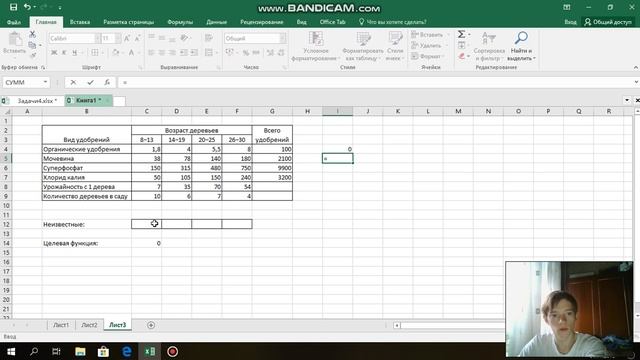Click the Вход sign-in link
Screen dimensions: 640x360
tap(570, 22)
